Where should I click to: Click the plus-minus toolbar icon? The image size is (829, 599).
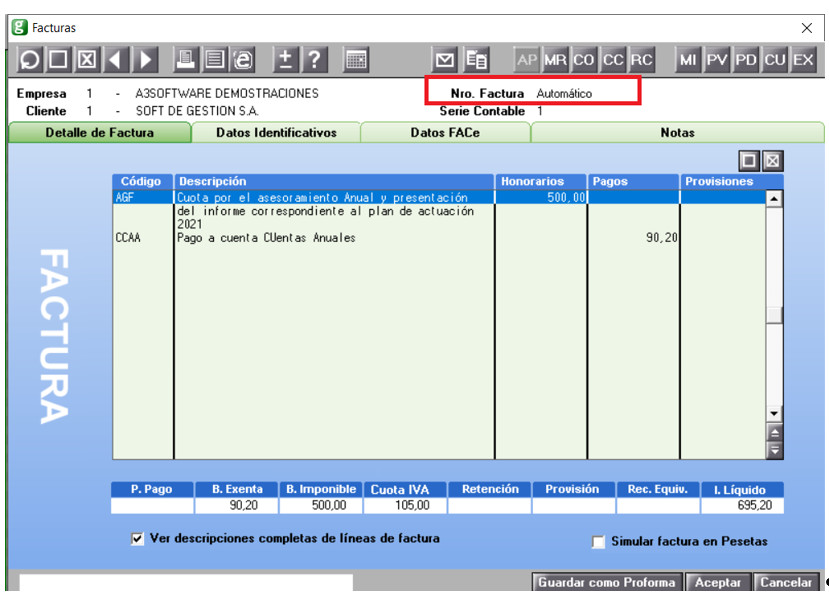[285, 60]
